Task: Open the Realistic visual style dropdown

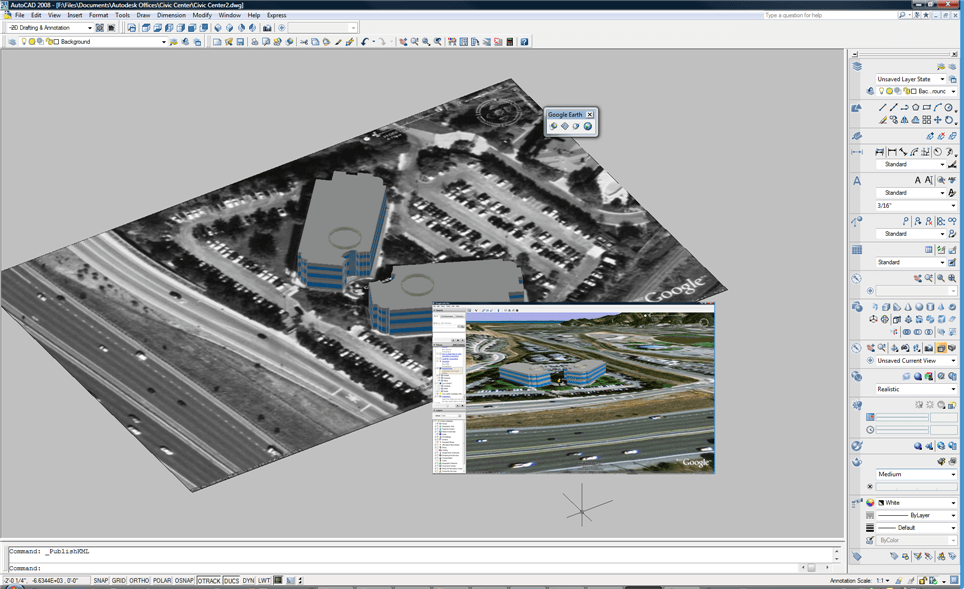Action: click(x=916, y=389)
